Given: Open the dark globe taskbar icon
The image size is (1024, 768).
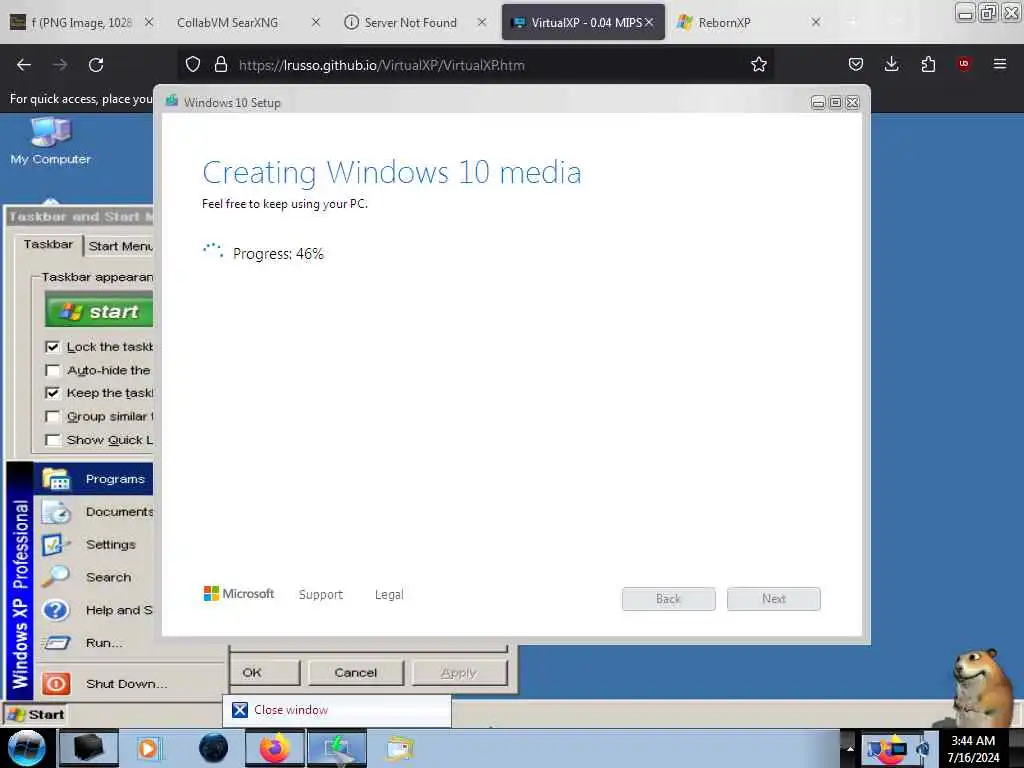Looking at the screenshot, I should click(x=214, y=748).
